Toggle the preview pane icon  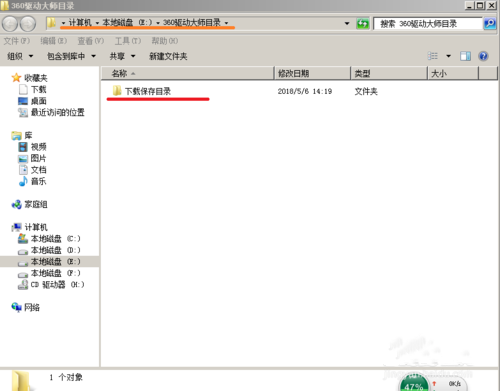coord(465,56)
